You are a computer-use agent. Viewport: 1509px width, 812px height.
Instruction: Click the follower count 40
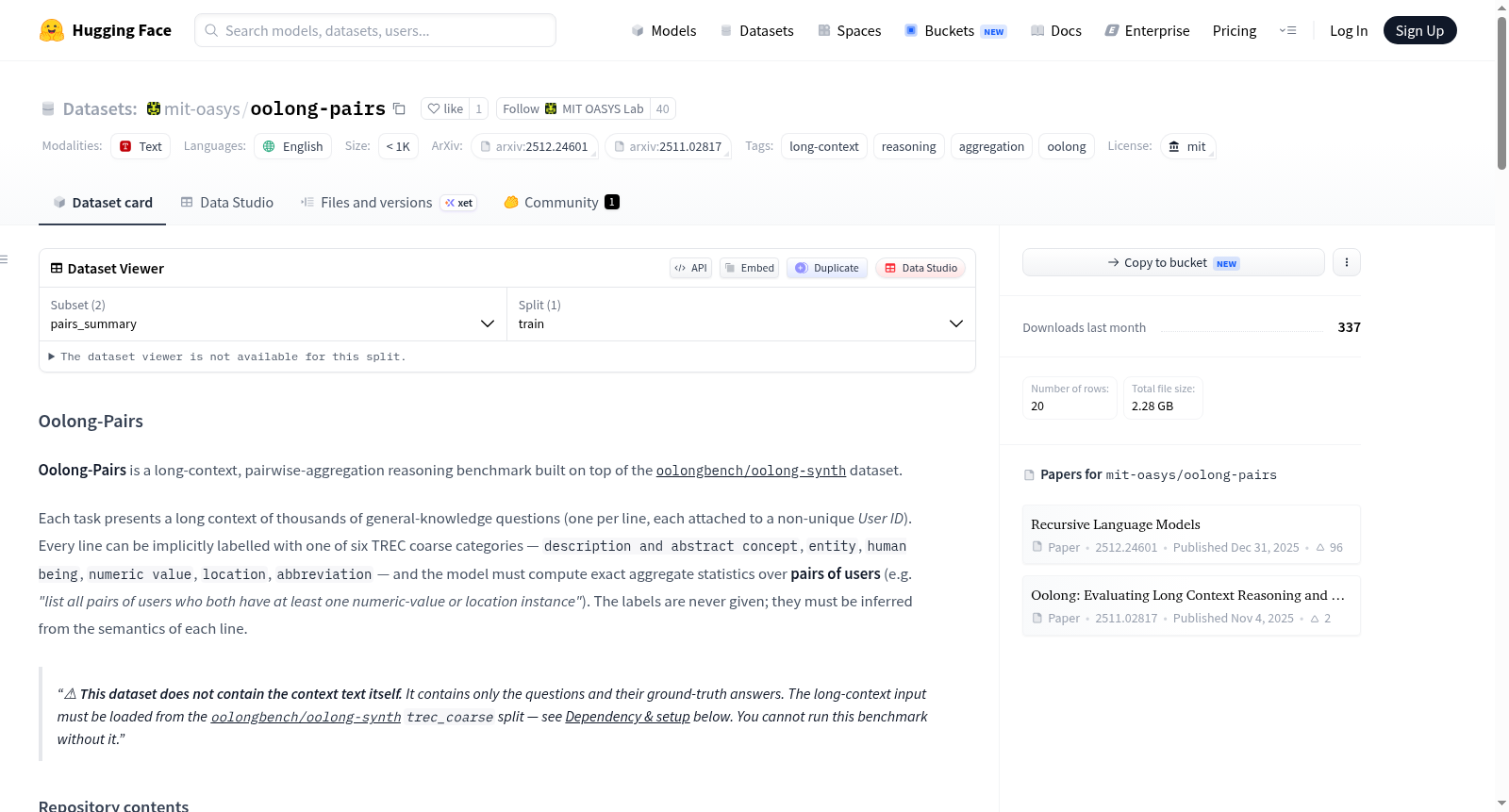click(663, 108)
